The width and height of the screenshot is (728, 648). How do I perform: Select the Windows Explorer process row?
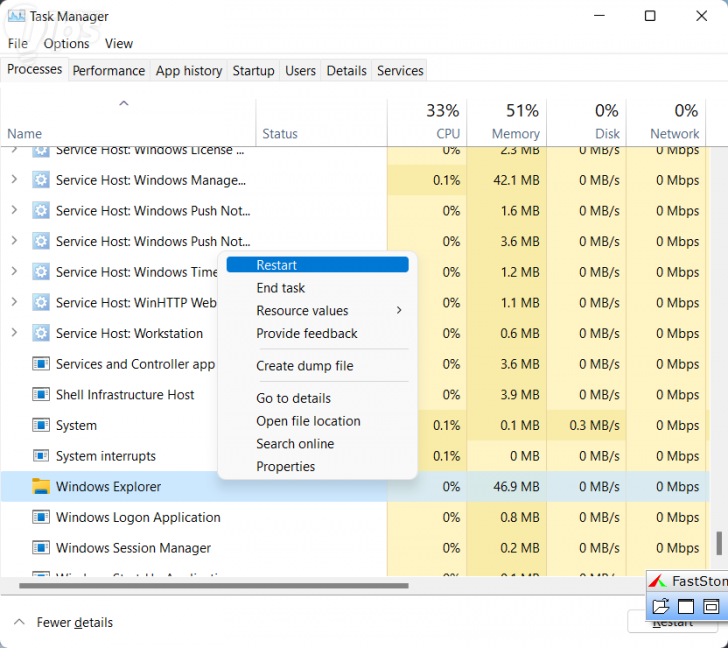pos(355,486)
